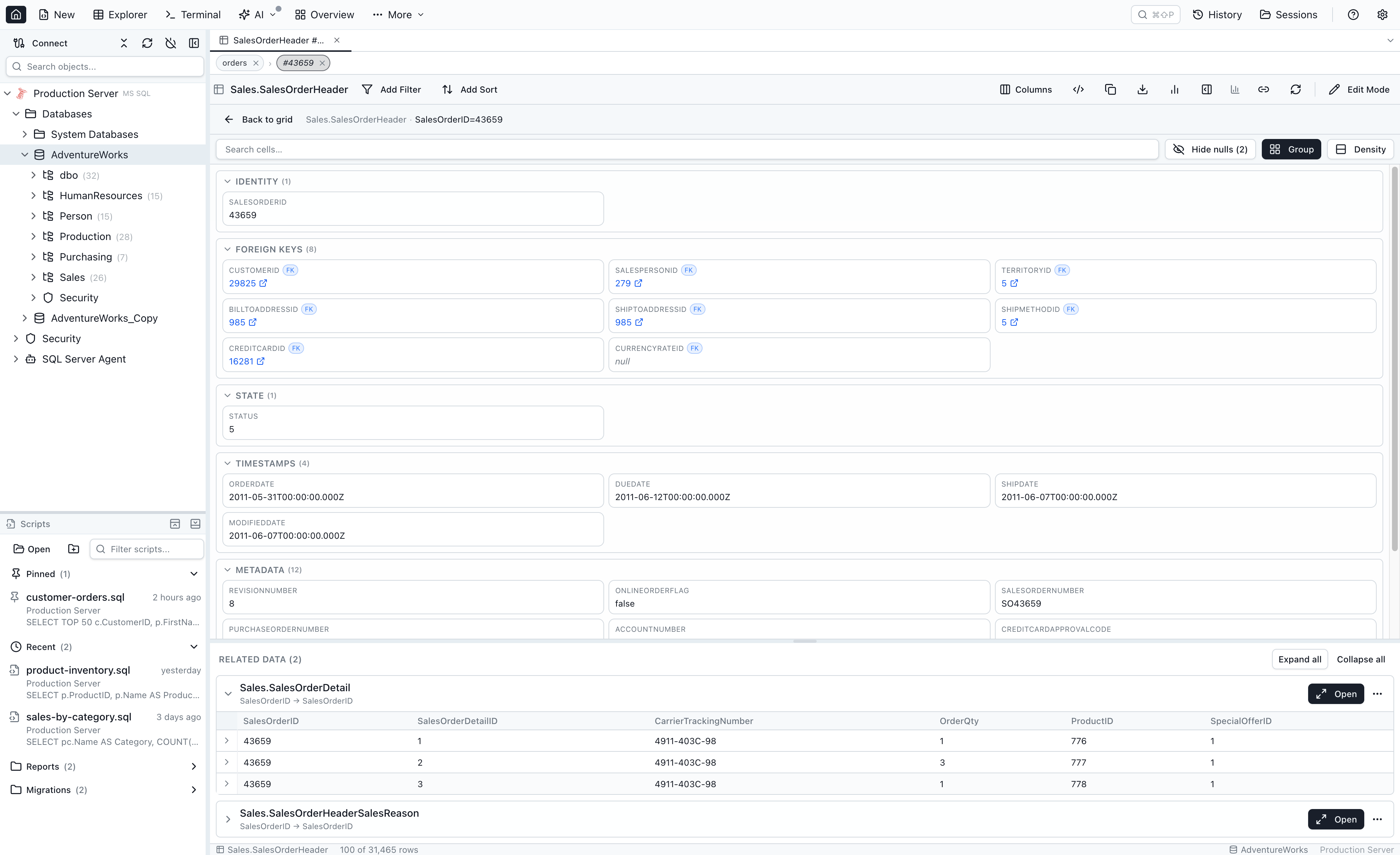Screen dimensions: 1400x855
Task: Click Add Sort
Action: pyautogui.click(x=469, y=89)
